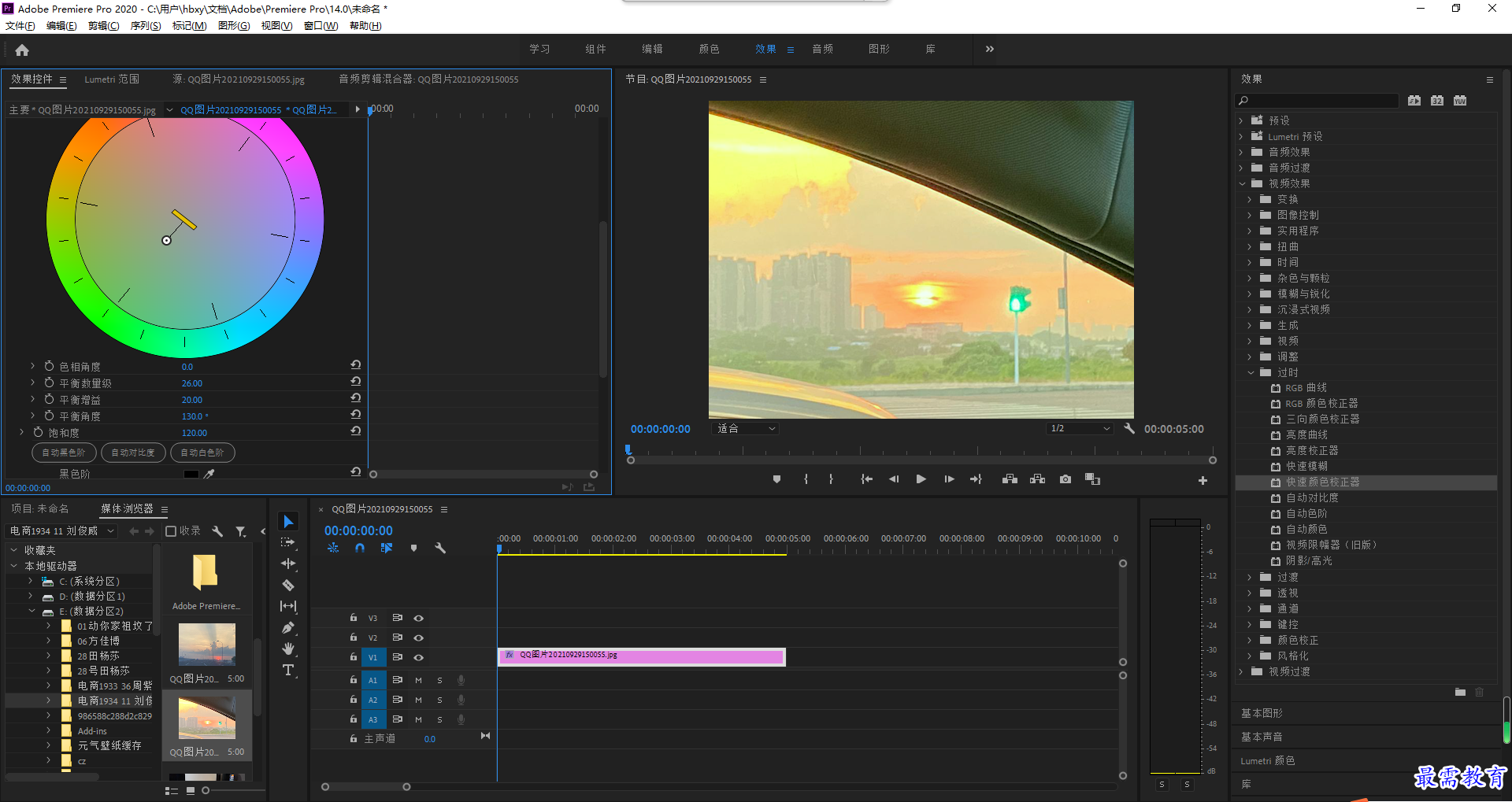The image size is (1512, 802).
Task: Open the recent folder dropdown 电商1934 11 刘俊威
Action: coord(61,531)
